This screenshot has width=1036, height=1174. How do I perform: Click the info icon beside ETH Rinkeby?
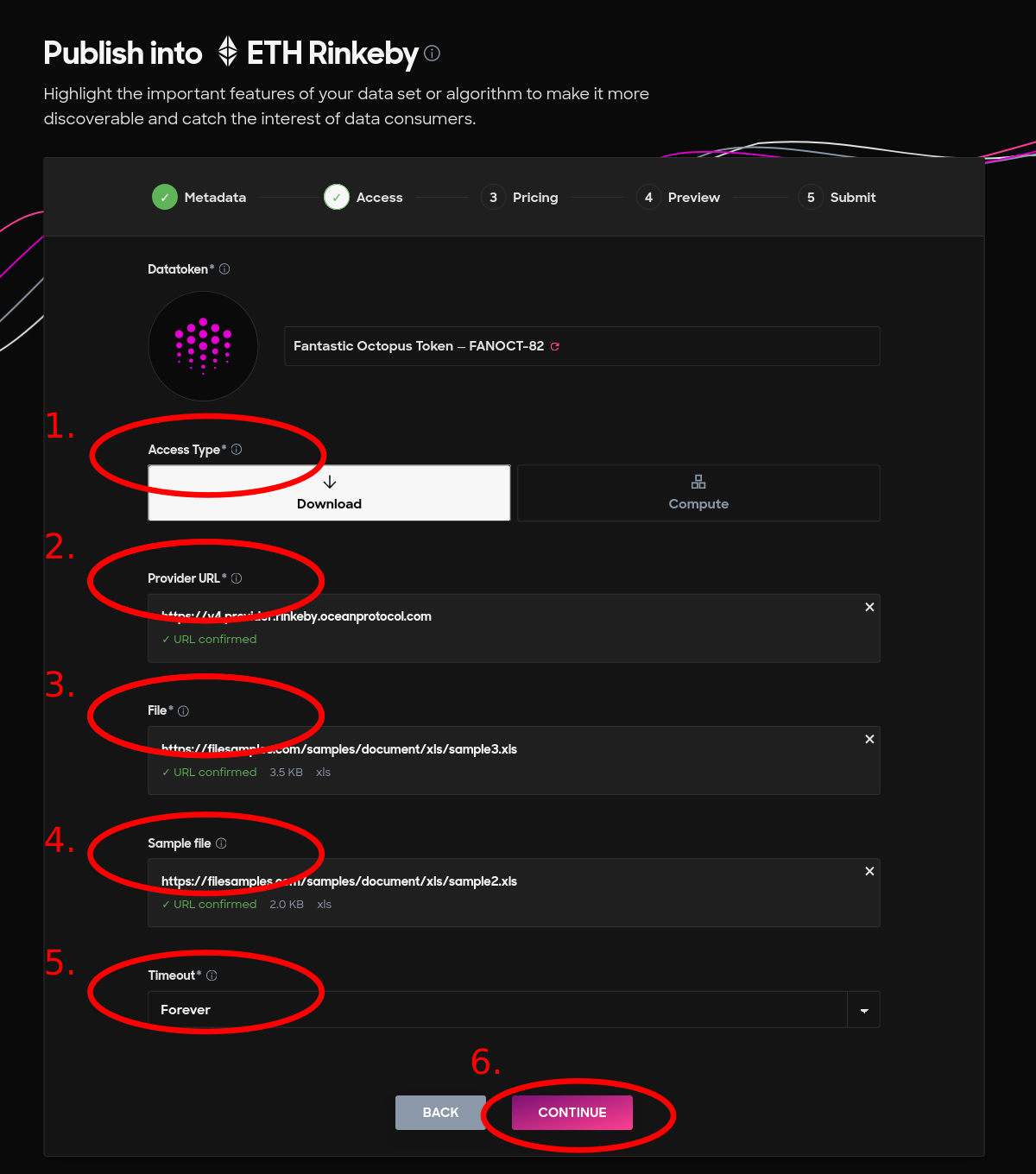pyautogui.click(x=433, y=54)
